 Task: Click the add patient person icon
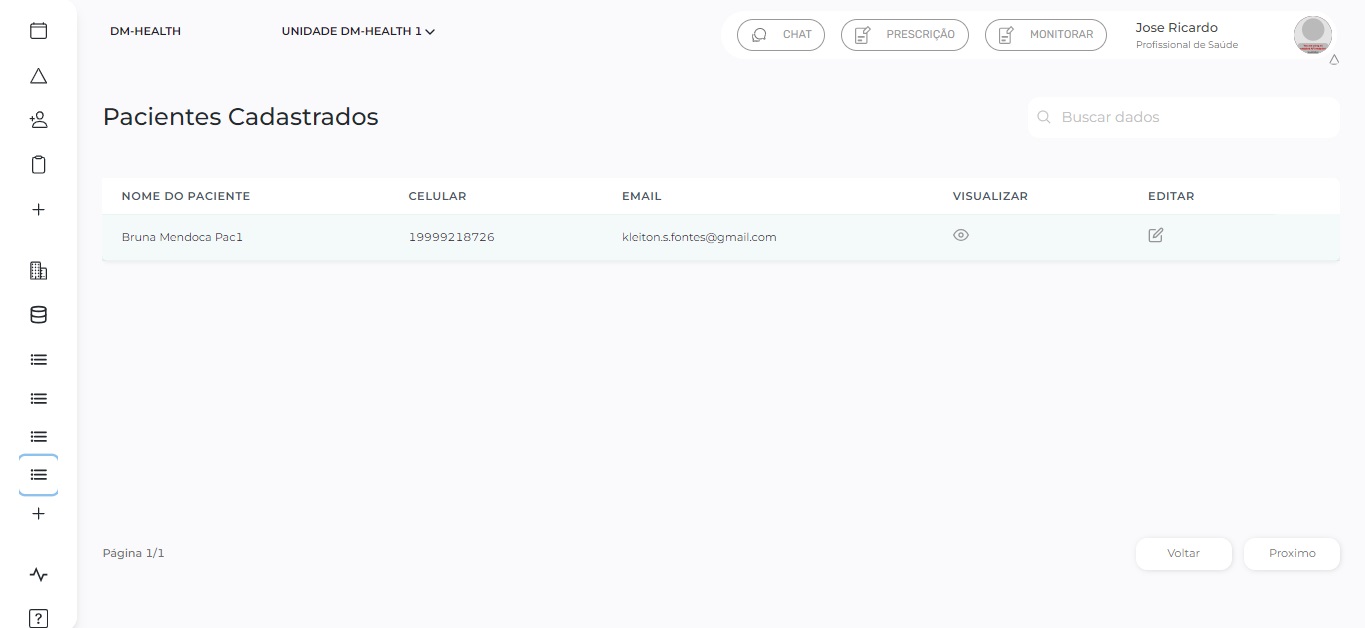[38, 120]
